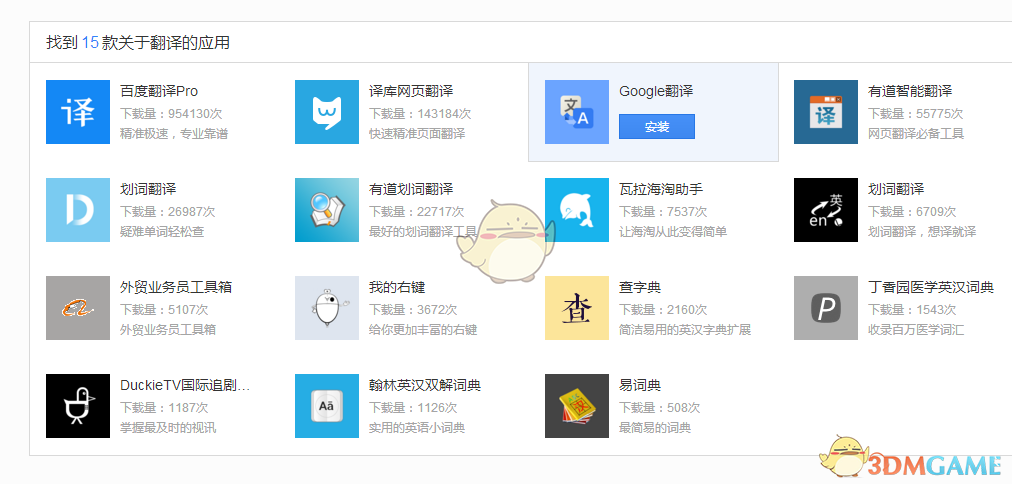Click the 实用的英语小词典 description
This screenshot has height=484, width=1012.
(x=417, y=428)
